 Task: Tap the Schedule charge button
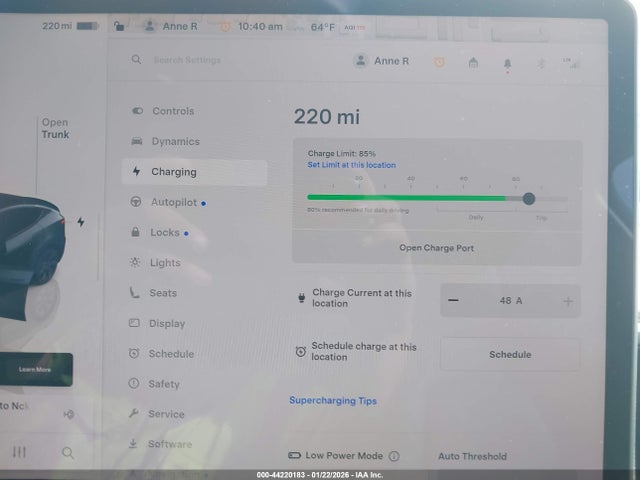point(510,354)
